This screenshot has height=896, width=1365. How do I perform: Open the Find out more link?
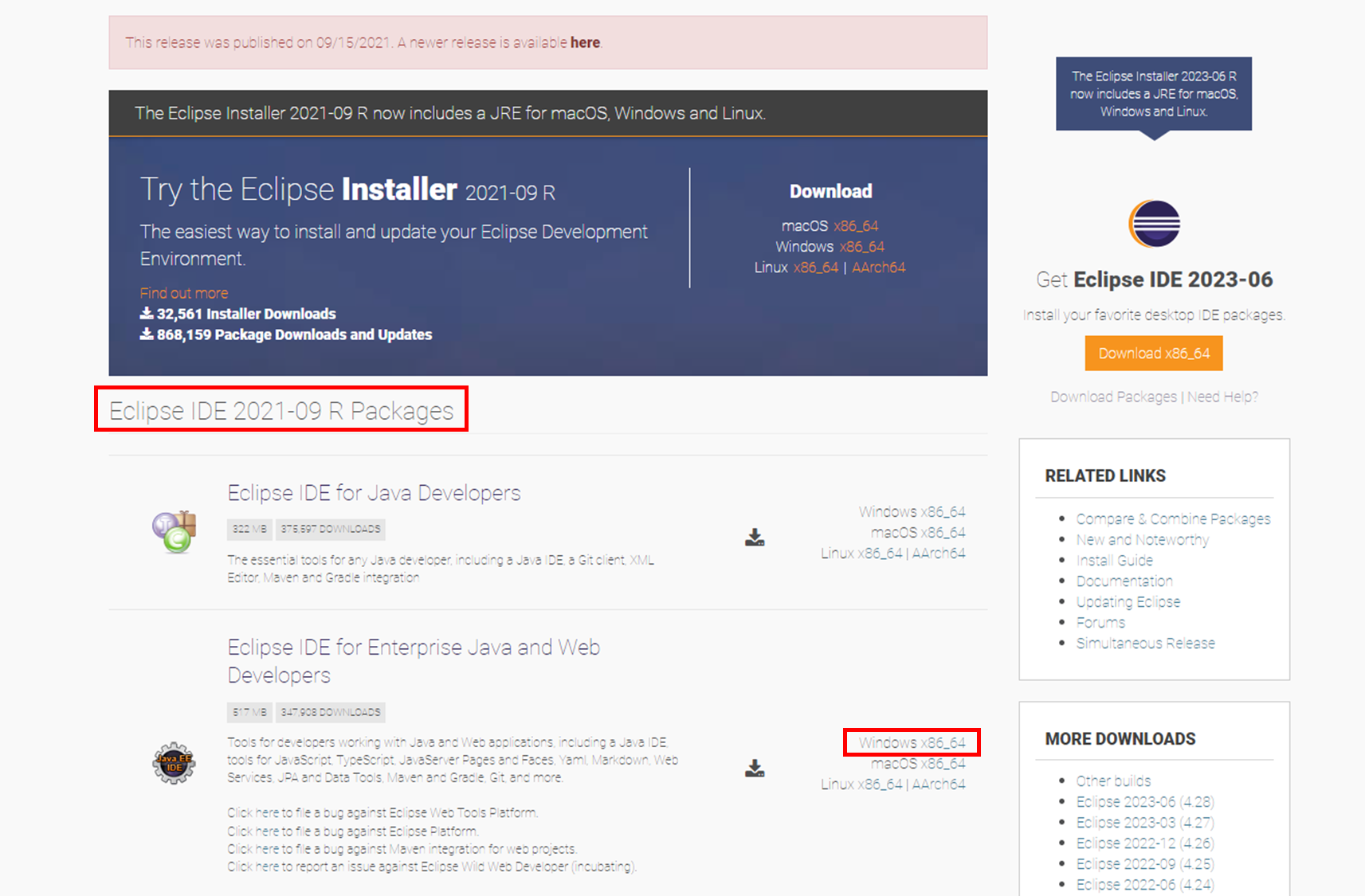coord(184,293)
